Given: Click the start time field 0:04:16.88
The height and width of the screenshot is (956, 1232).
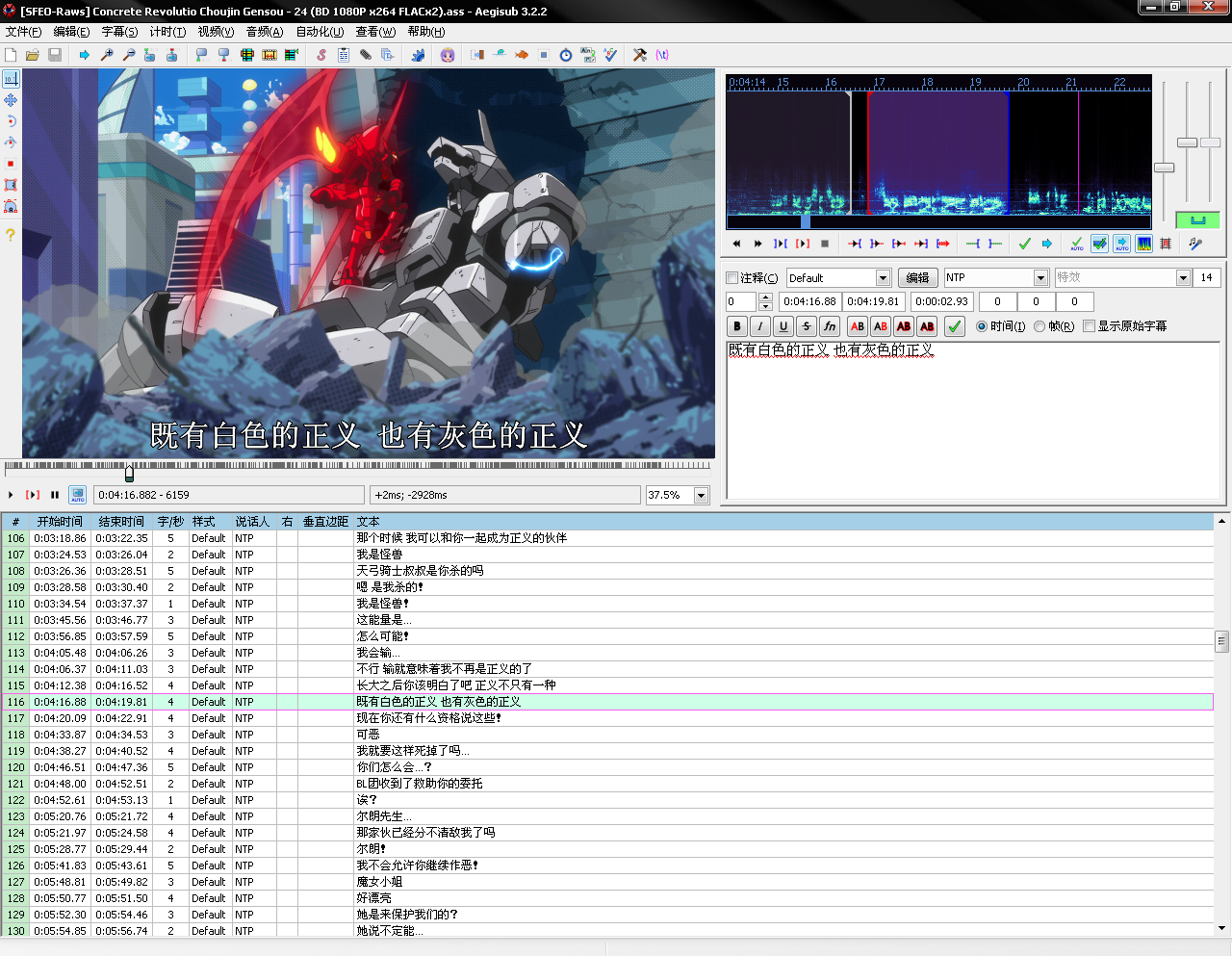Looking at the screenshot, I should (809, 301).
